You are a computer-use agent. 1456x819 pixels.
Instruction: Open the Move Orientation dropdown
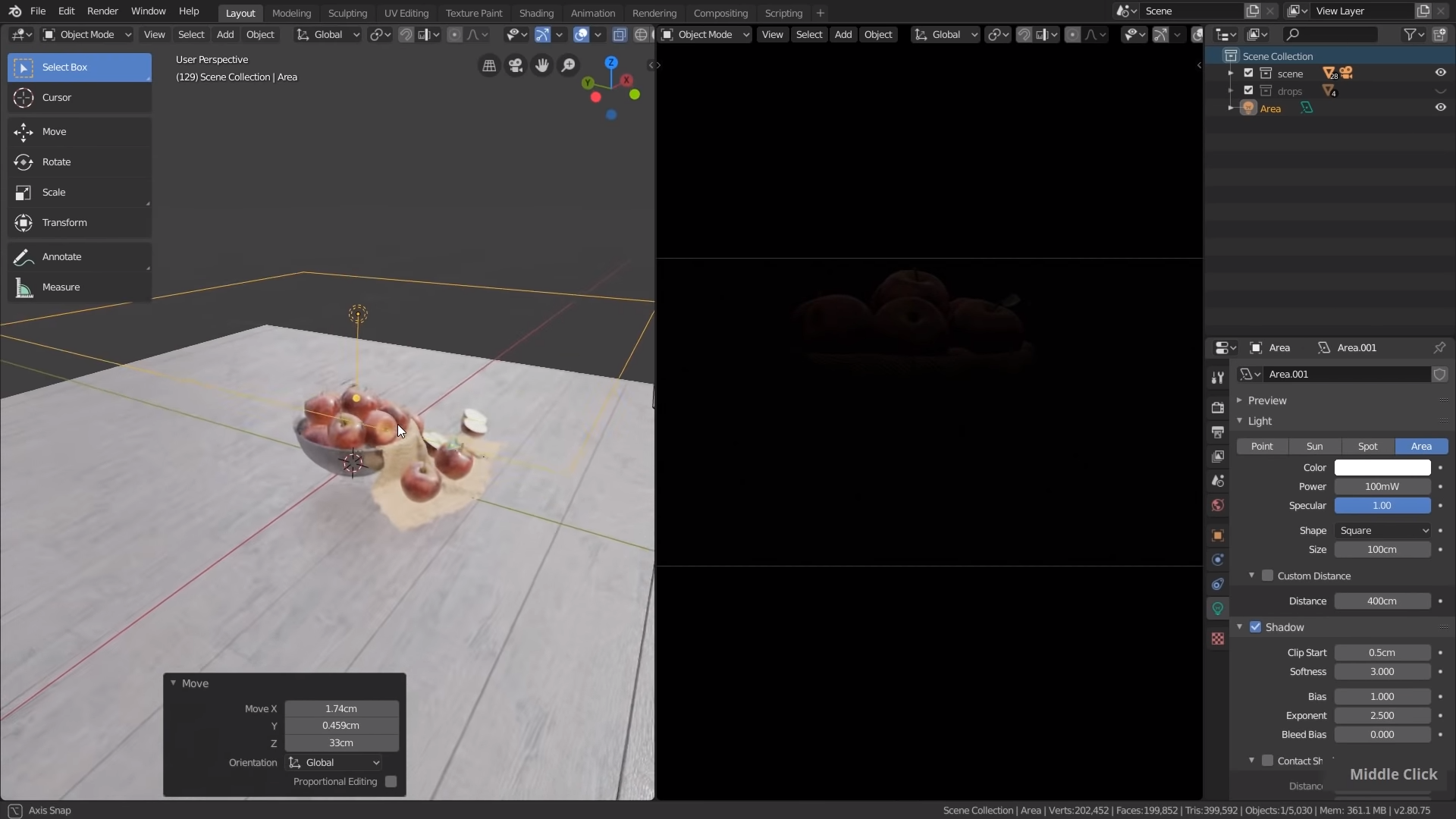click(x=334, y=763)
